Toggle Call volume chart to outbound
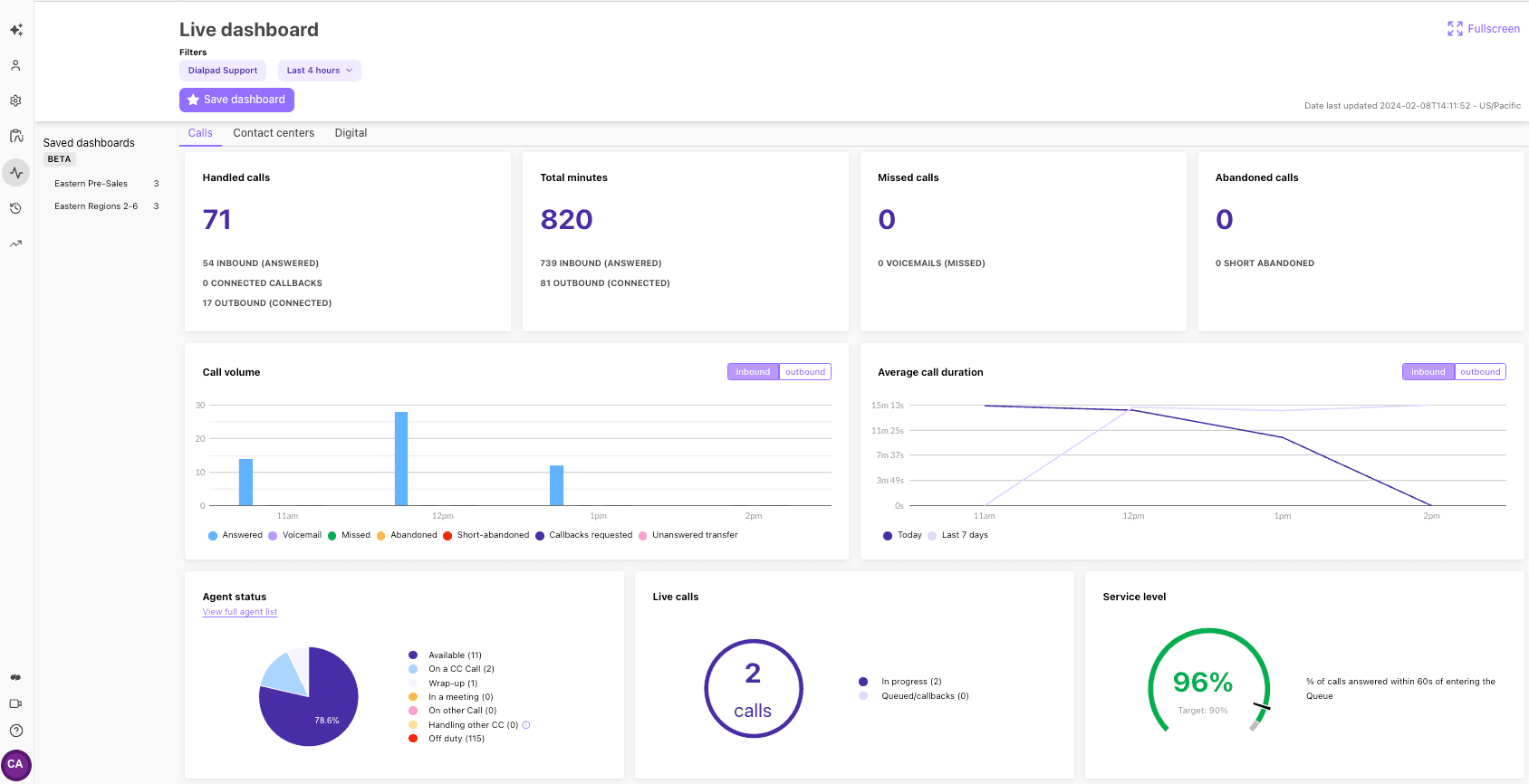The height and width of the screenshot is (784, 1529). coord(804,372)
